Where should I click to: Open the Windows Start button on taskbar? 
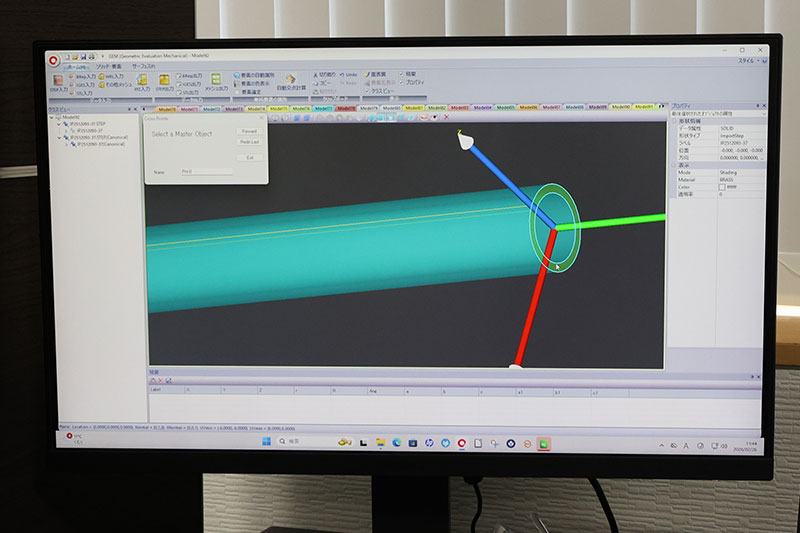tap(266, 441)
